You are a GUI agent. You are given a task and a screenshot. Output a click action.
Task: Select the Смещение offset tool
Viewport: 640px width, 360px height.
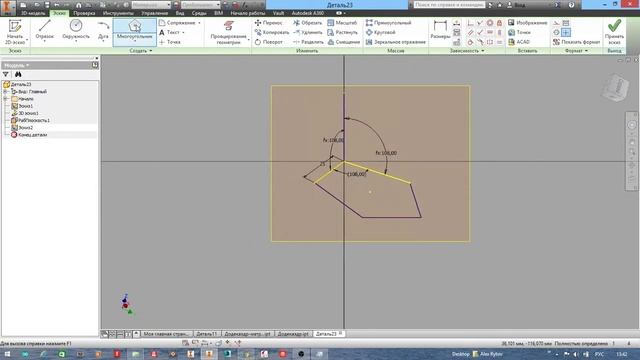click(x=344, y=42)
